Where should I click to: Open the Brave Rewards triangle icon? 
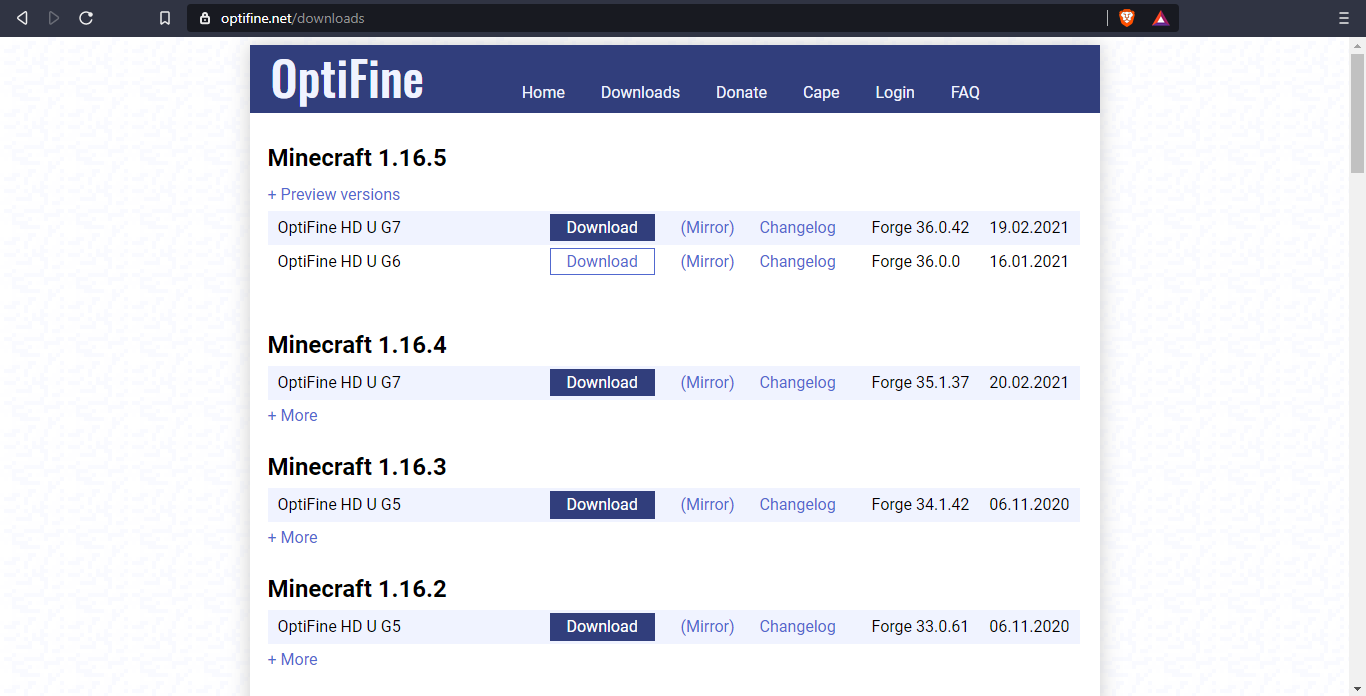[1160, 18]
